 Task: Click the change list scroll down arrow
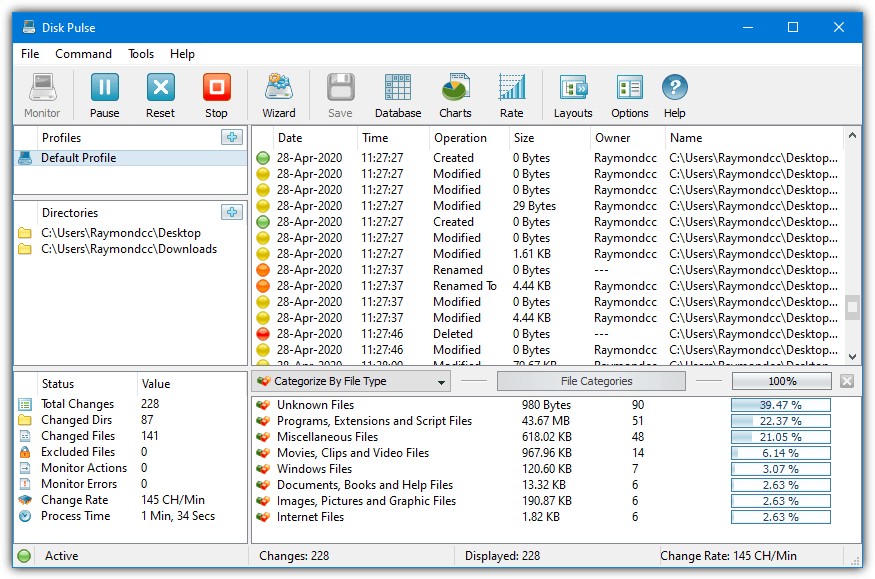click(x=852, y=356)
